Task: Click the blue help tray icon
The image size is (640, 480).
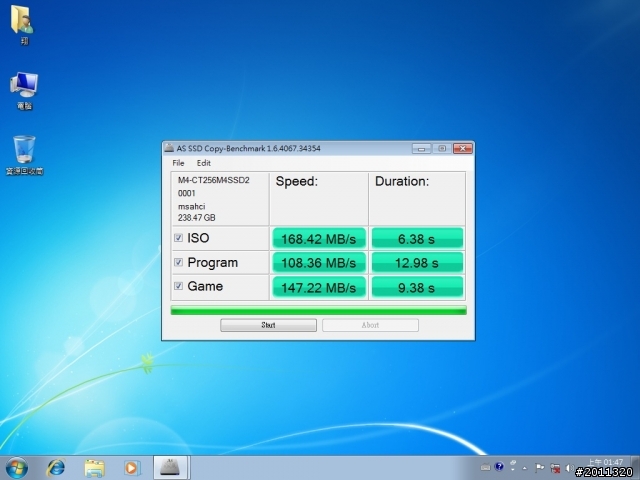Action: 499,467
